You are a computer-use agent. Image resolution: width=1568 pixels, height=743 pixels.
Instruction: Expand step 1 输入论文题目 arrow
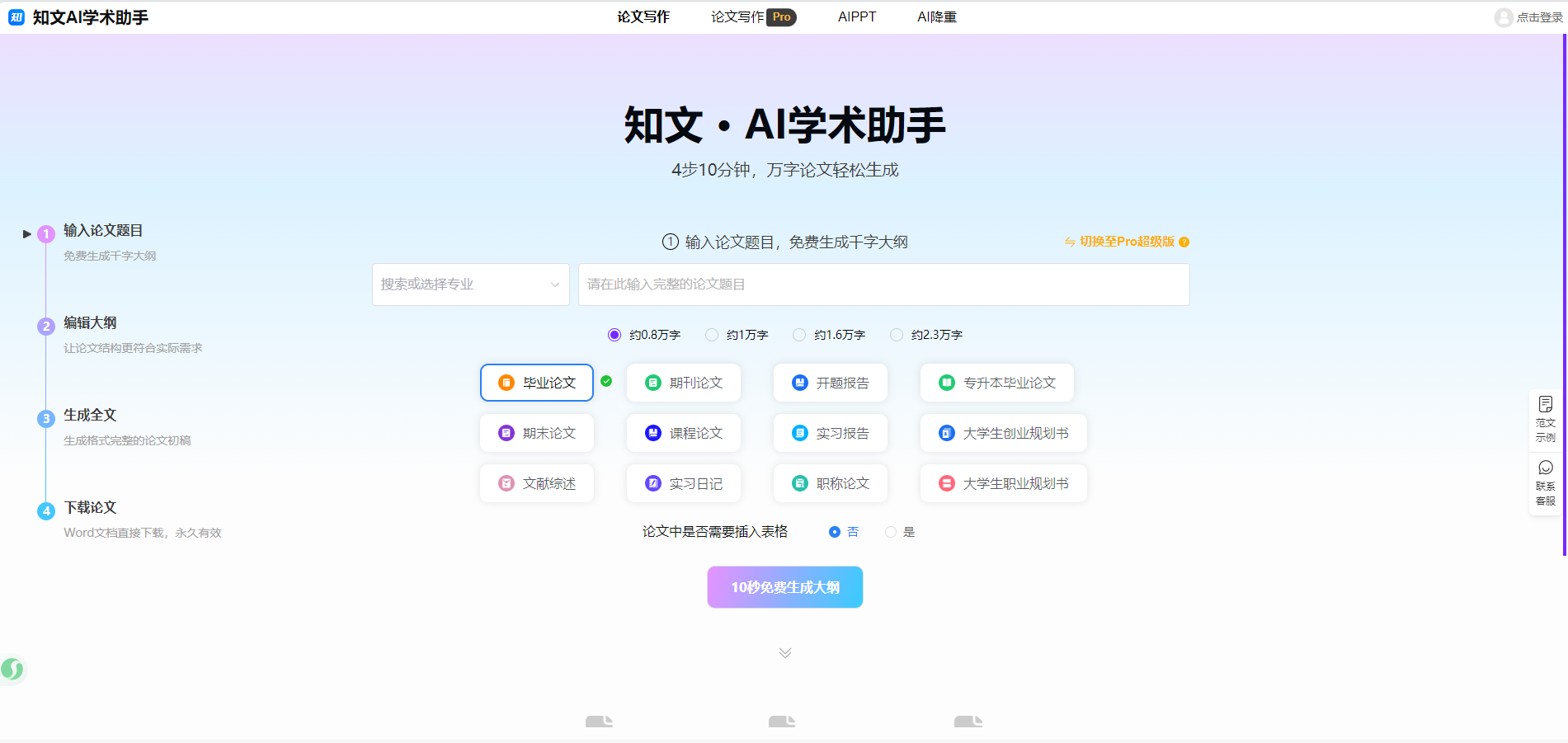[27, 234]
